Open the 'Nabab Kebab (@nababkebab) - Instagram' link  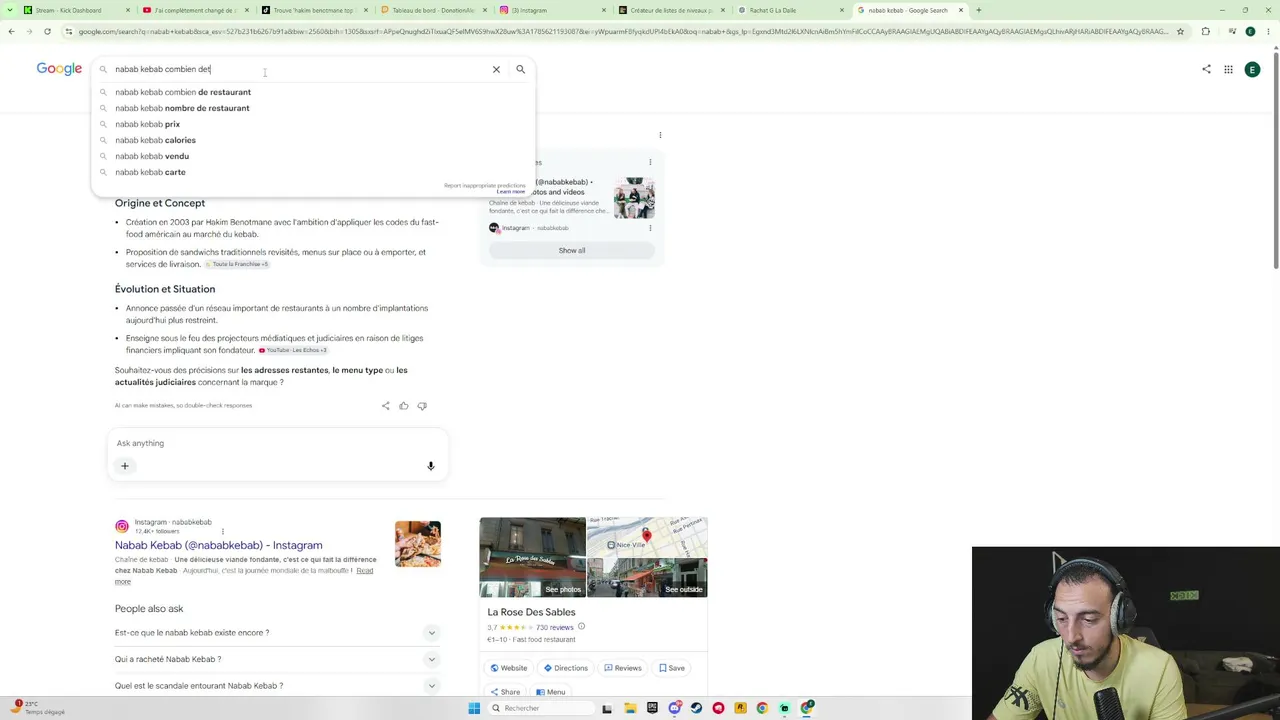click(x=218, y=545)
